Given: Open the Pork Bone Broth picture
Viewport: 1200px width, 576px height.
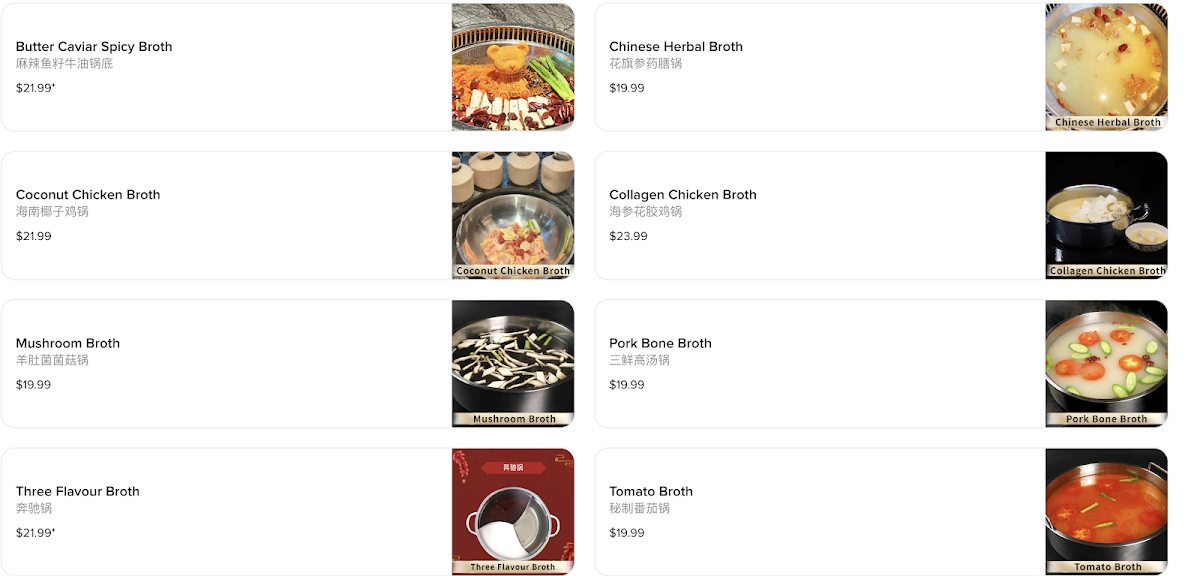Looking at the screenshot, I should (1106, 363).
